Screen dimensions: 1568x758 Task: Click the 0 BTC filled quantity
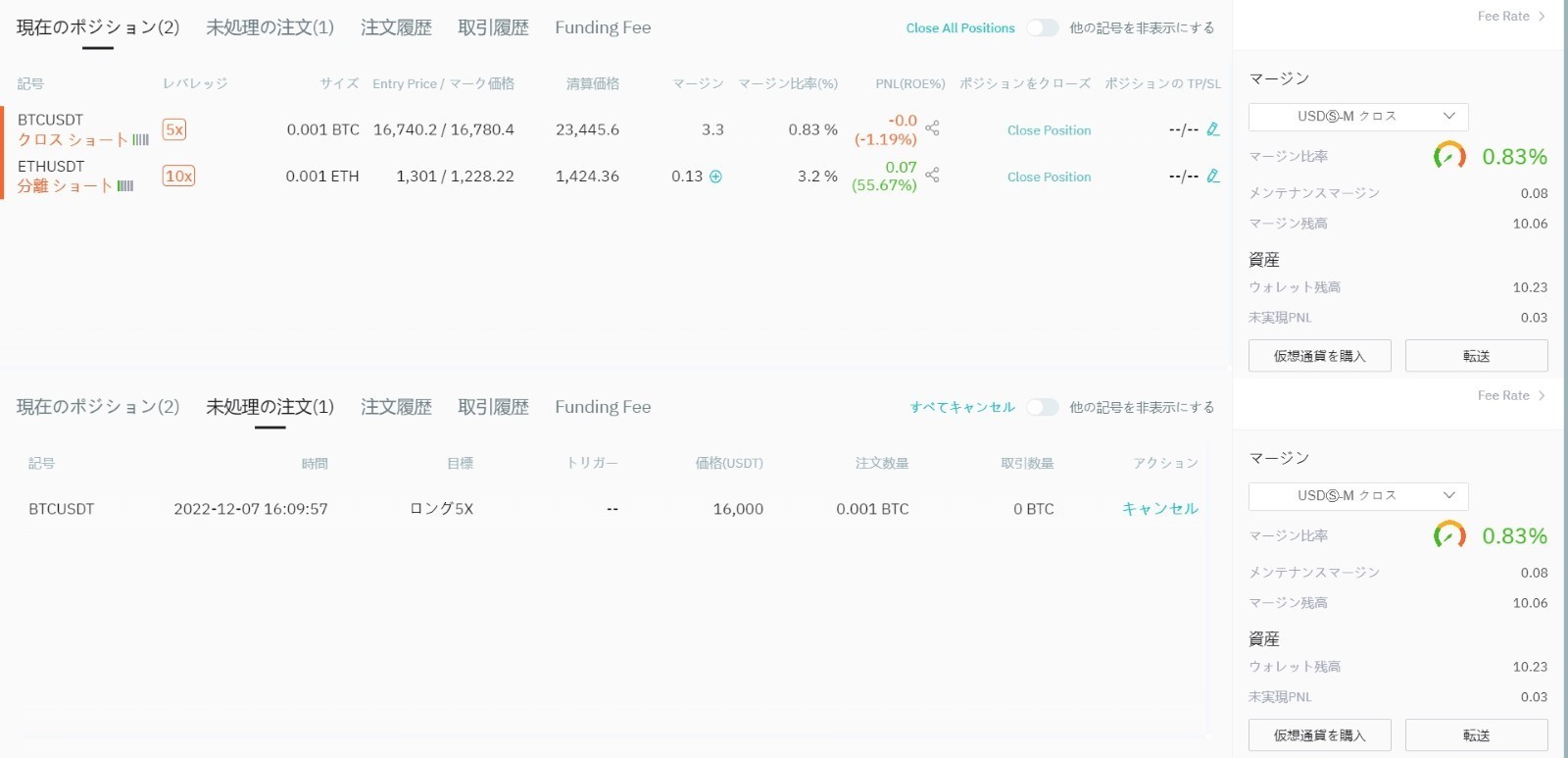(1034, 509)
